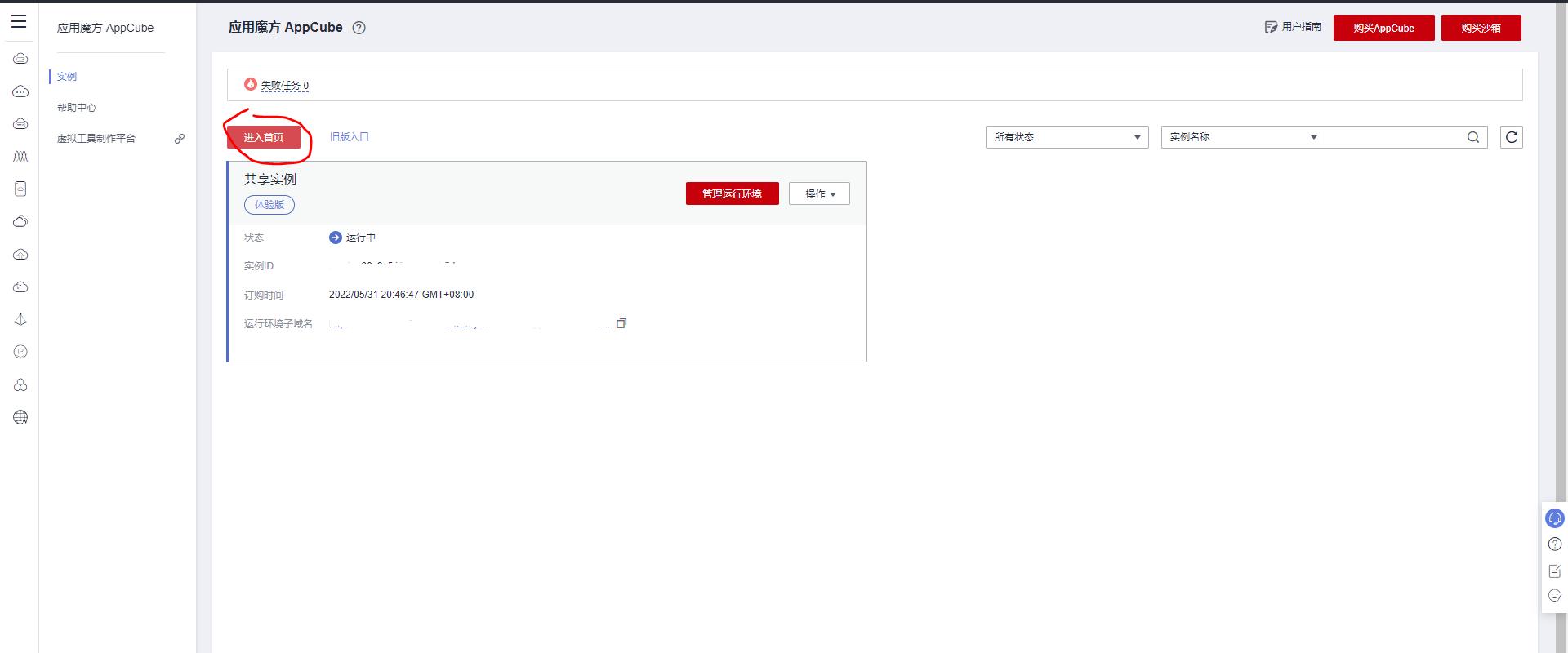Click the 失败任务 0 link
The height and width of the screenshot is (653, 1568).
[284, 85]
